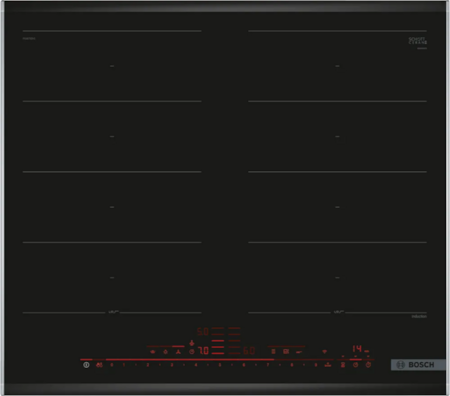Viewport: 450px width, 396px height.
Task: Tap the main power on/off button
Action: (x=86, y=365)
